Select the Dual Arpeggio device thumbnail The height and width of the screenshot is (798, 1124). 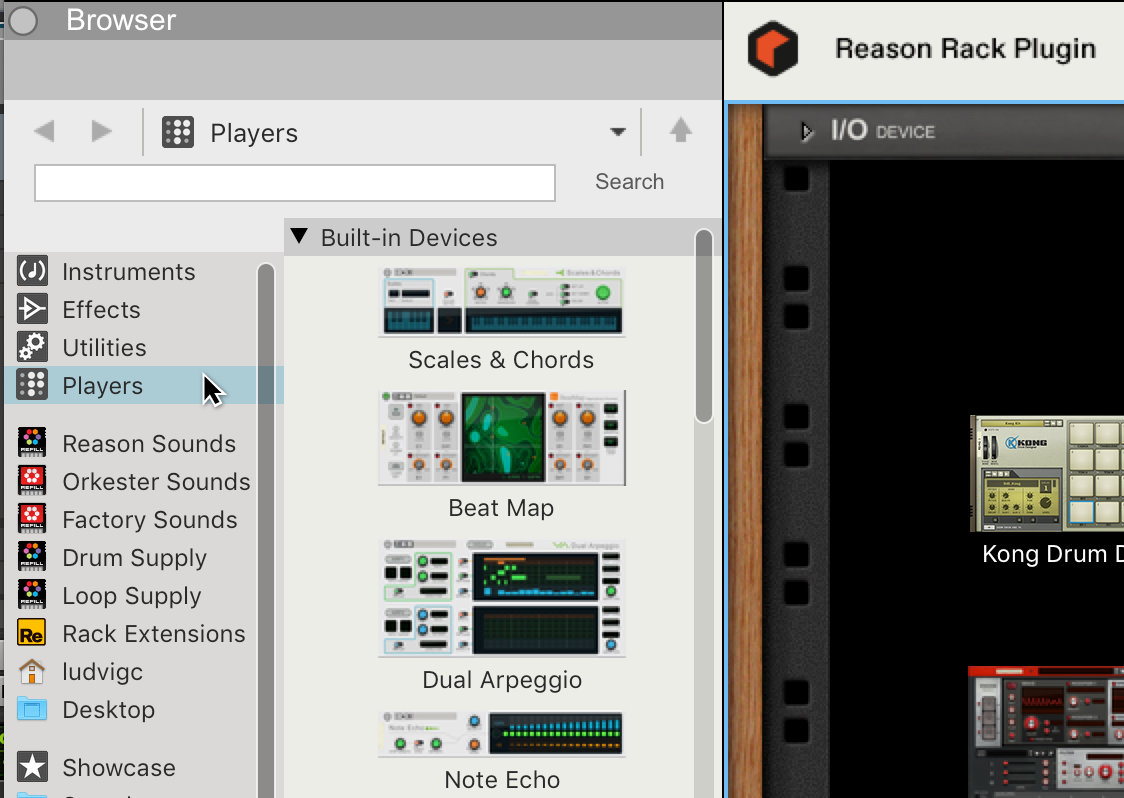(502, 597)
